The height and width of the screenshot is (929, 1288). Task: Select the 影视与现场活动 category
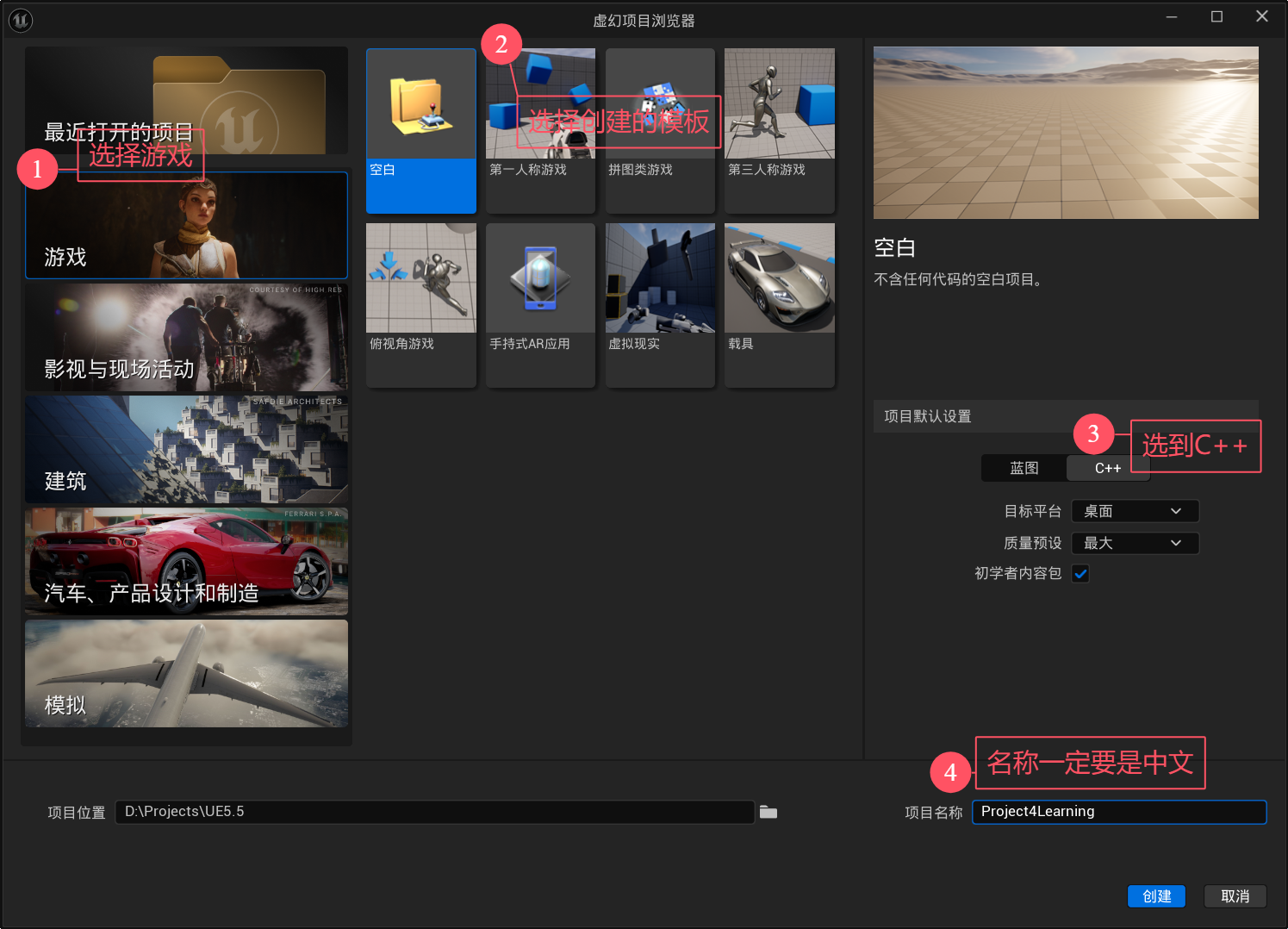pyautogui.click(x=186, y=337)
